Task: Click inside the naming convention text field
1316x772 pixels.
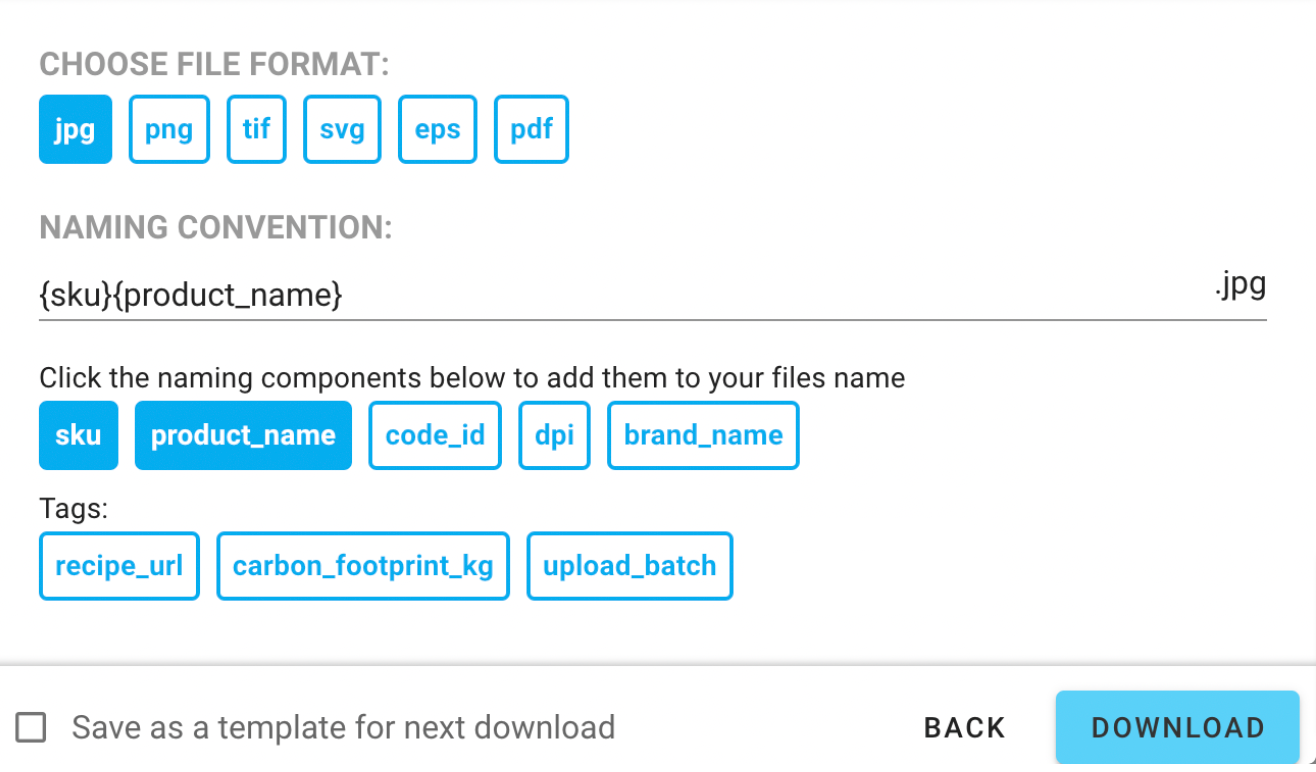Action: pyautogui.click(x=600, y=295)
